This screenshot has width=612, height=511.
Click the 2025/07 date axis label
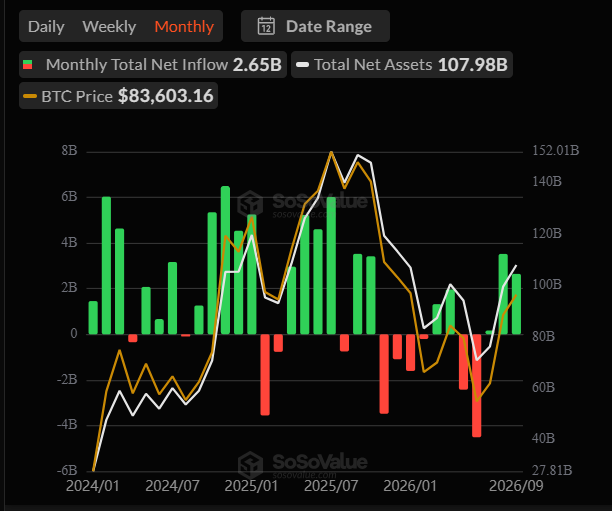click(331, 486)
